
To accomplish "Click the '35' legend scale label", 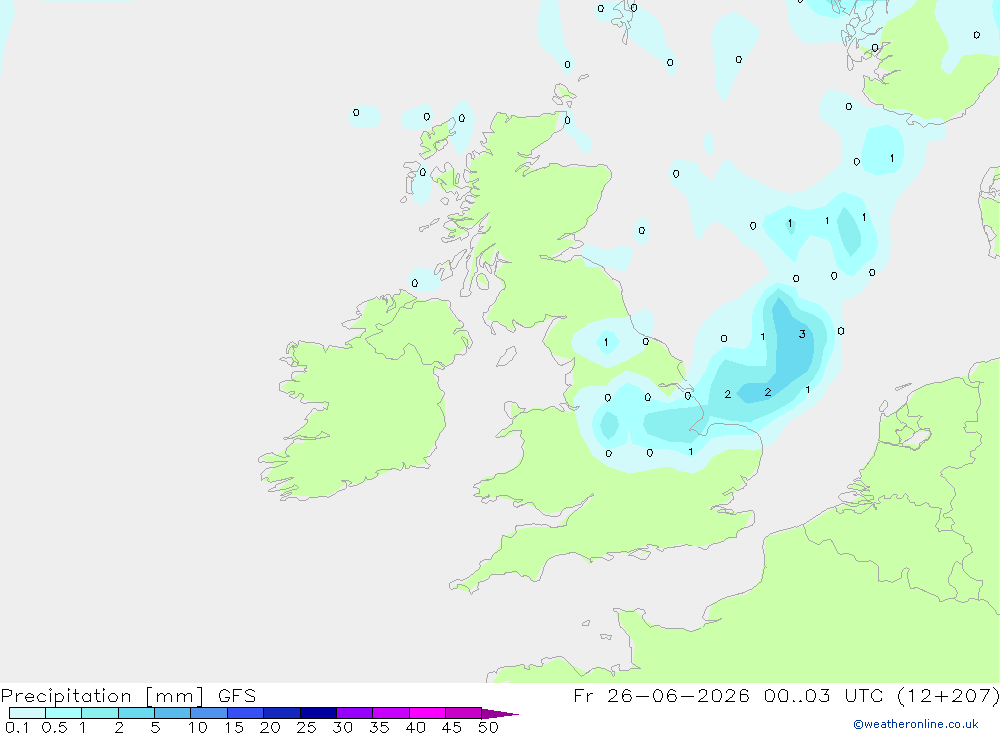I will click(x=379, y=727).
